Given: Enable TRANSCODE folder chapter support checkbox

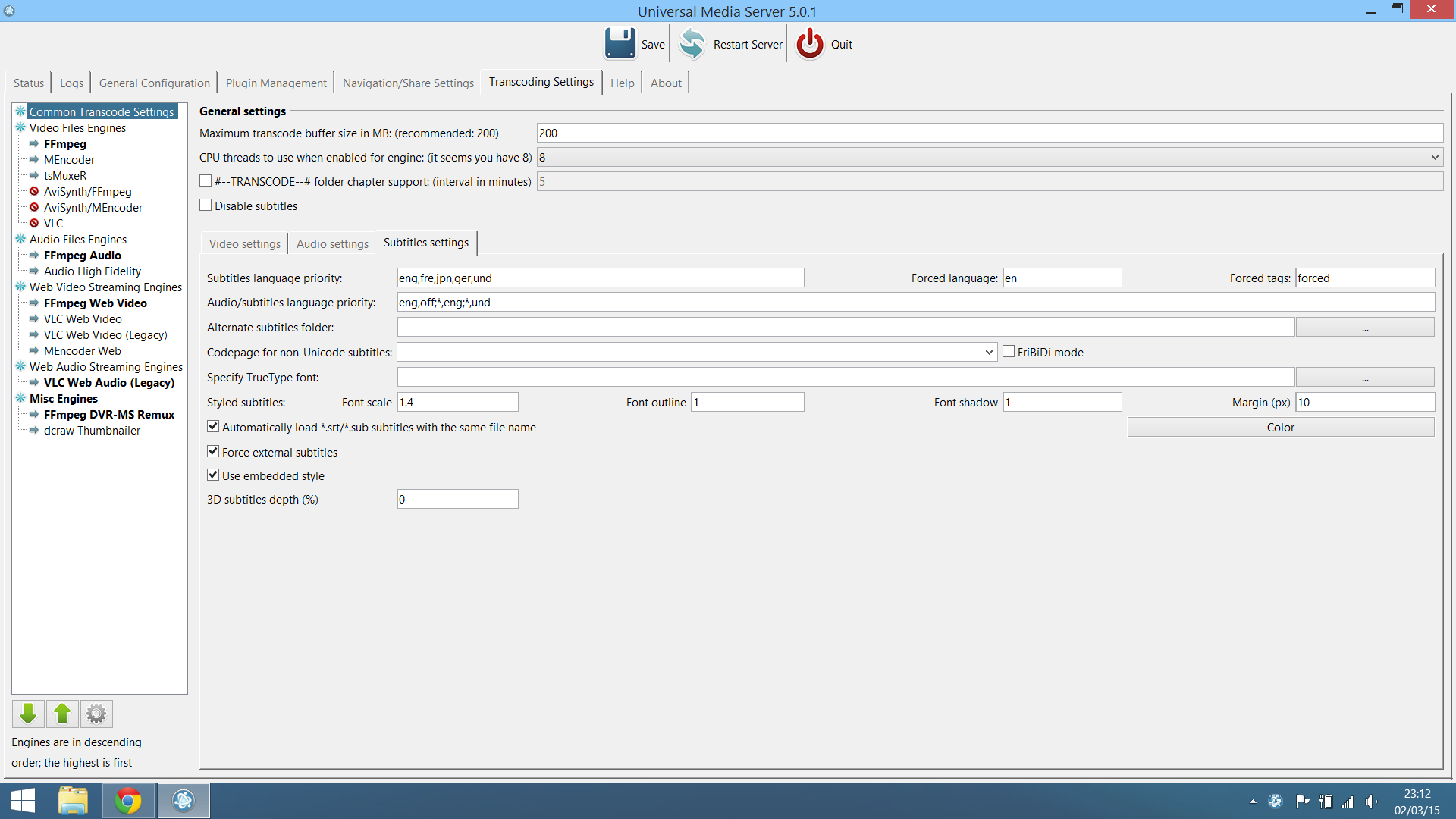Looking at the screenshot, I should [x=206, y=180].
